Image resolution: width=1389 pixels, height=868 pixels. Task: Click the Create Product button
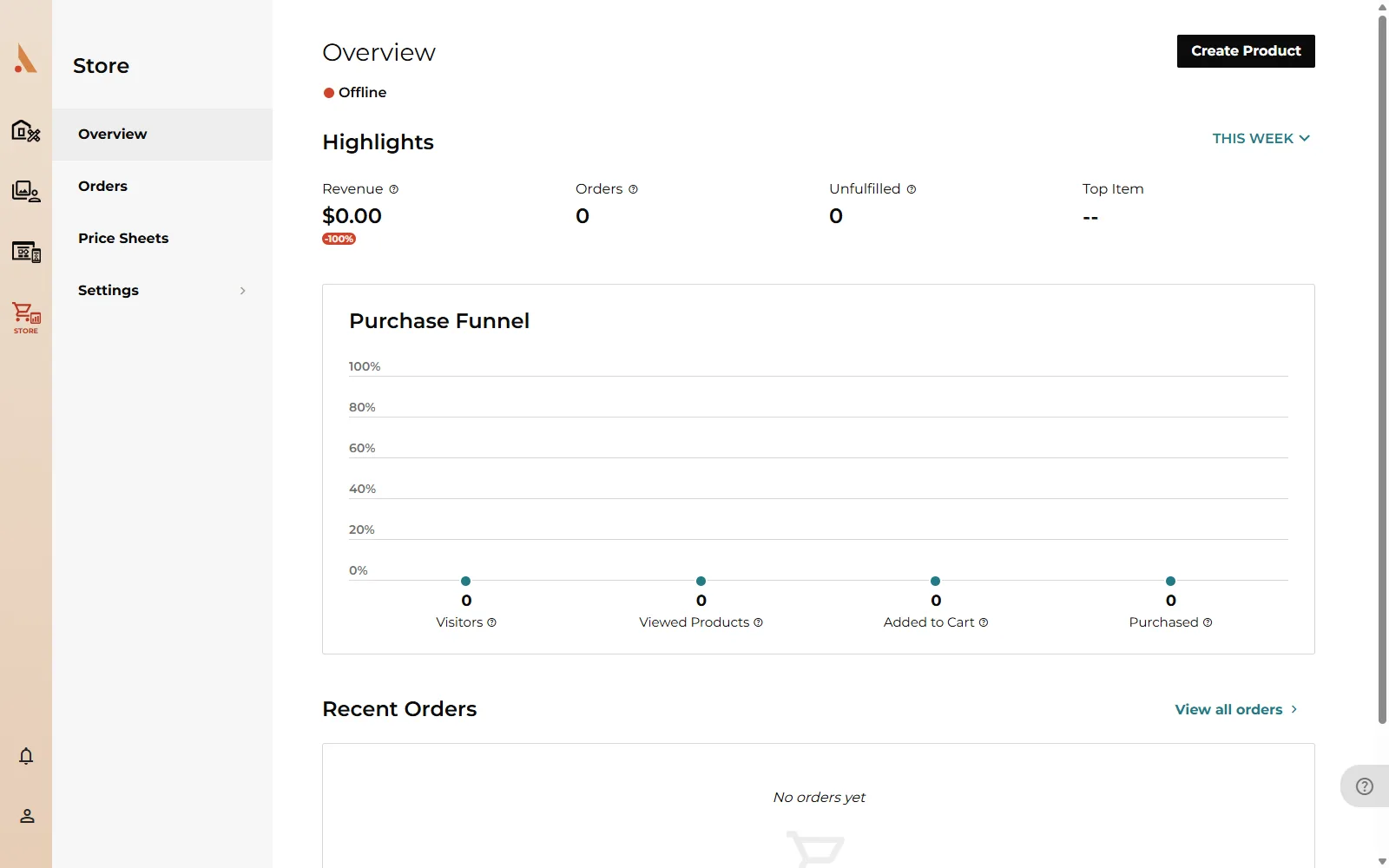[1246, 51]
